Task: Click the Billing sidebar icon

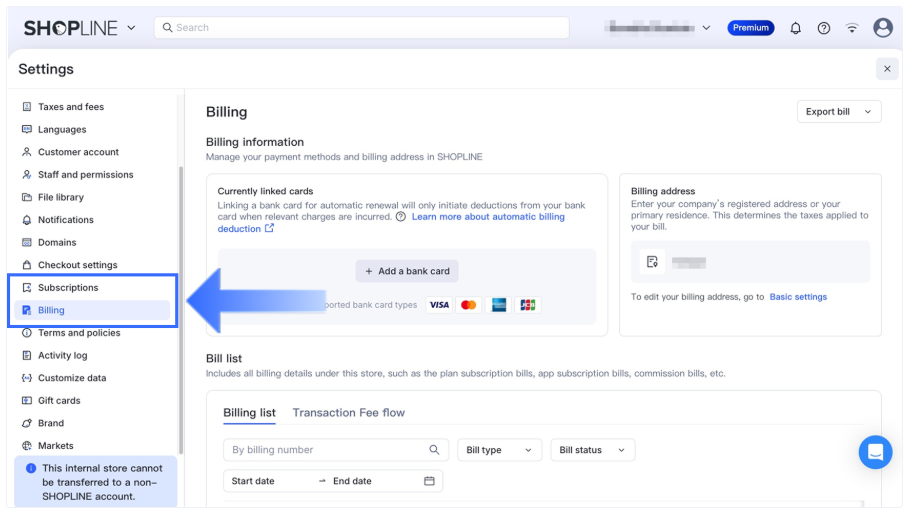Action: click(x=27, y=310)
